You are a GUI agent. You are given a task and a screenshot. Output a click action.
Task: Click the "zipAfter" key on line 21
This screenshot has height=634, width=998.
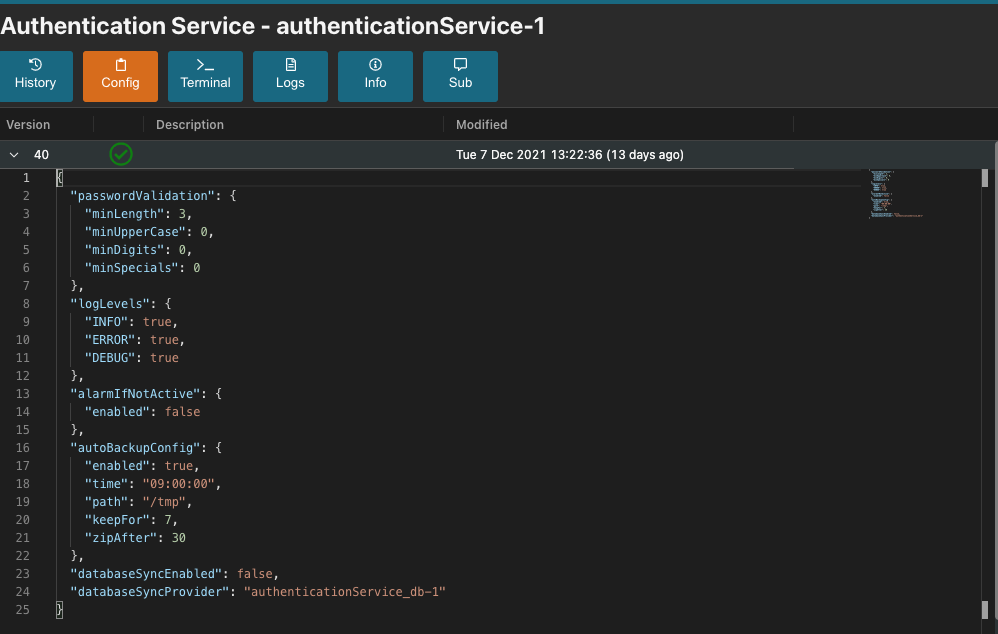(121, 538)
